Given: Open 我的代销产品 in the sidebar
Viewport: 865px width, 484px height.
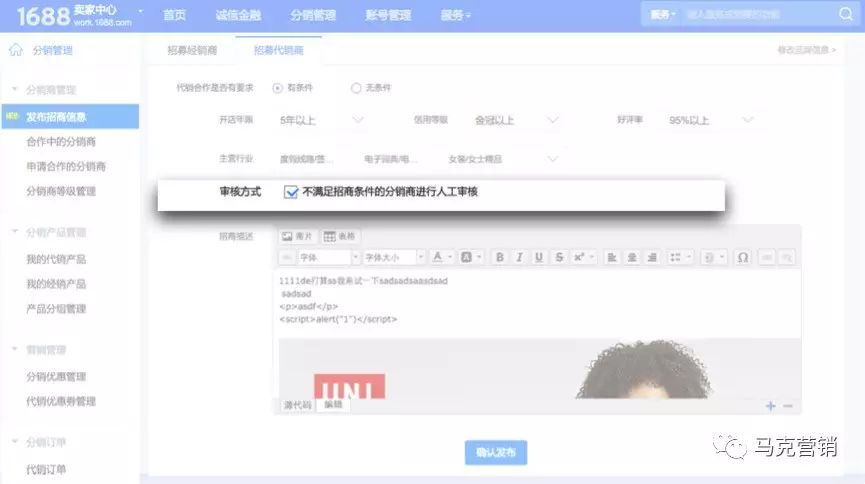Looking at the screenshot, I should pos(56,259).
